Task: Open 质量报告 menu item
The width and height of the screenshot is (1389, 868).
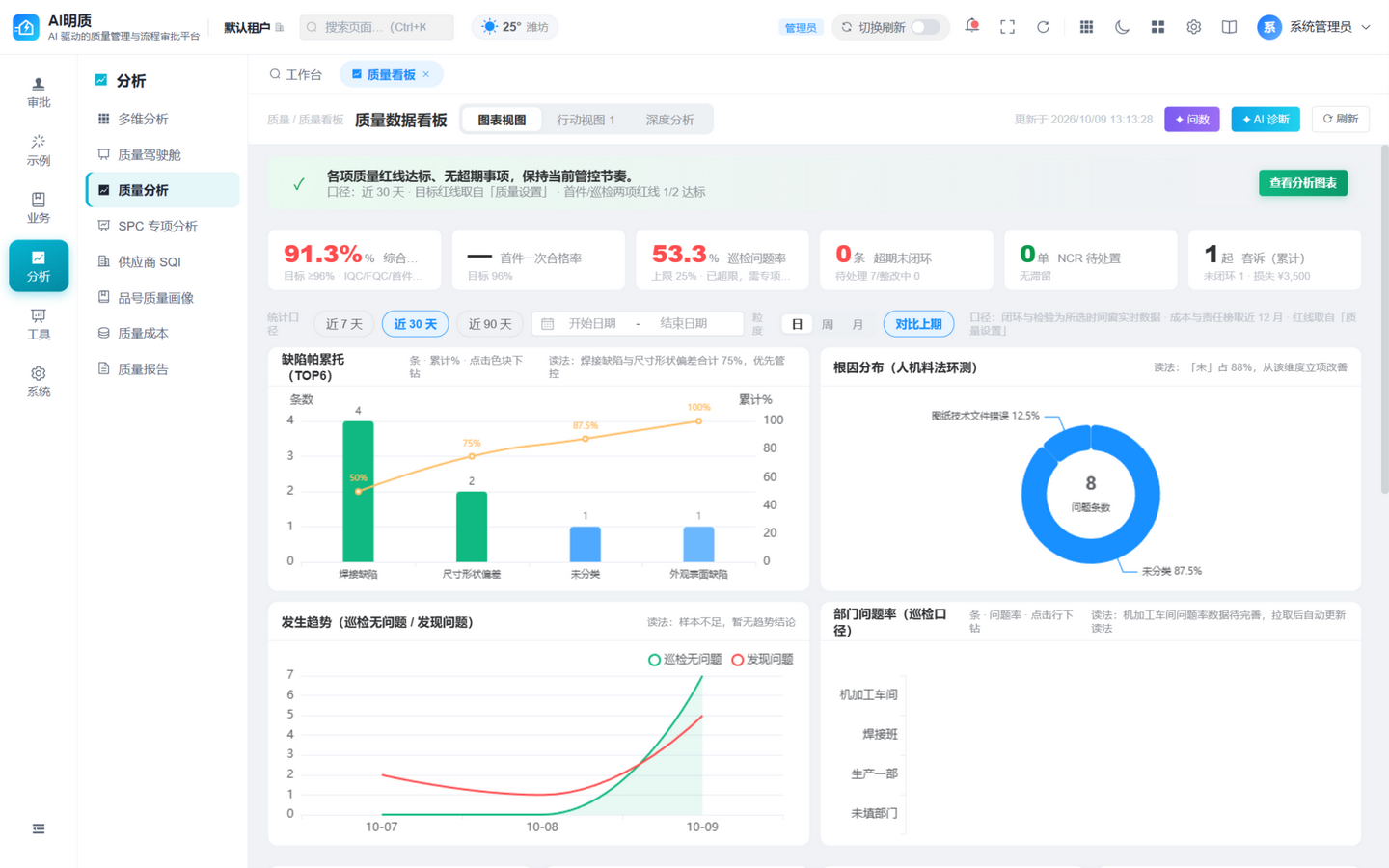Action: pos(163,368)
